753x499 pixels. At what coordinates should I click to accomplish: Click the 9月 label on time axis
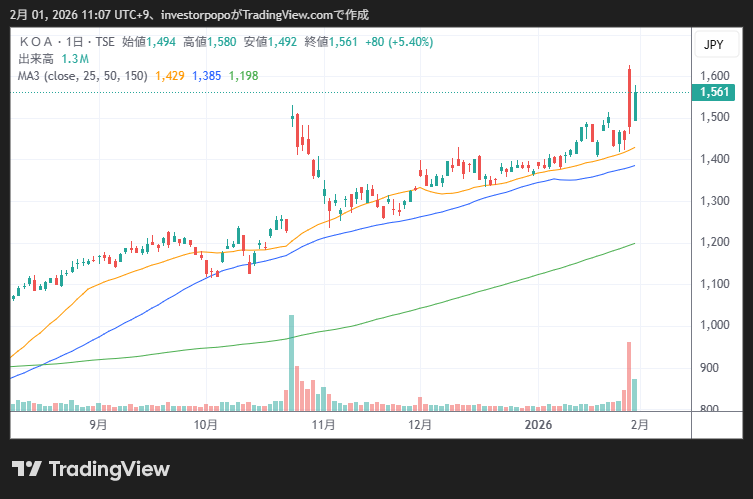(x=98, y=424)
